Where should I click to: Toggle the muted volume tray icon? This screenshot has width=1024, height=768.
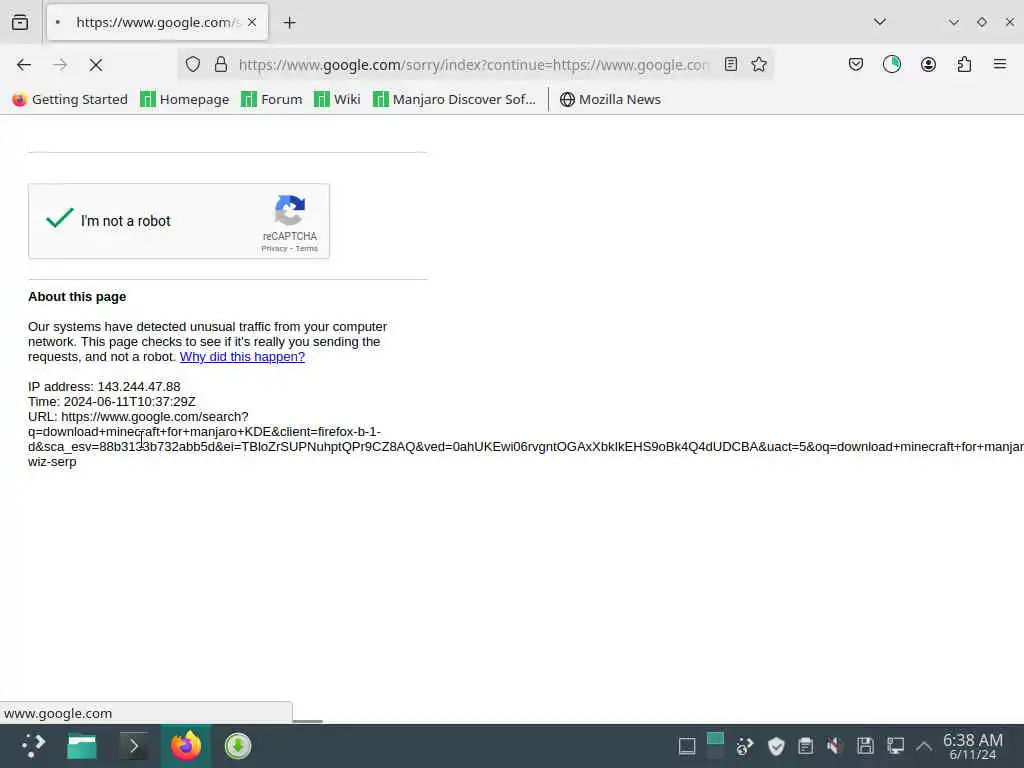click(835, 746)
